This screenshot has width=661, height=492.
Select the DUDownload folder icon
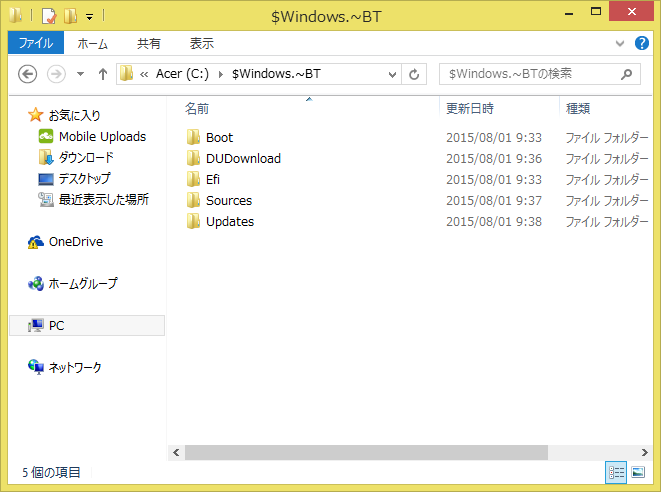(193, 158)
